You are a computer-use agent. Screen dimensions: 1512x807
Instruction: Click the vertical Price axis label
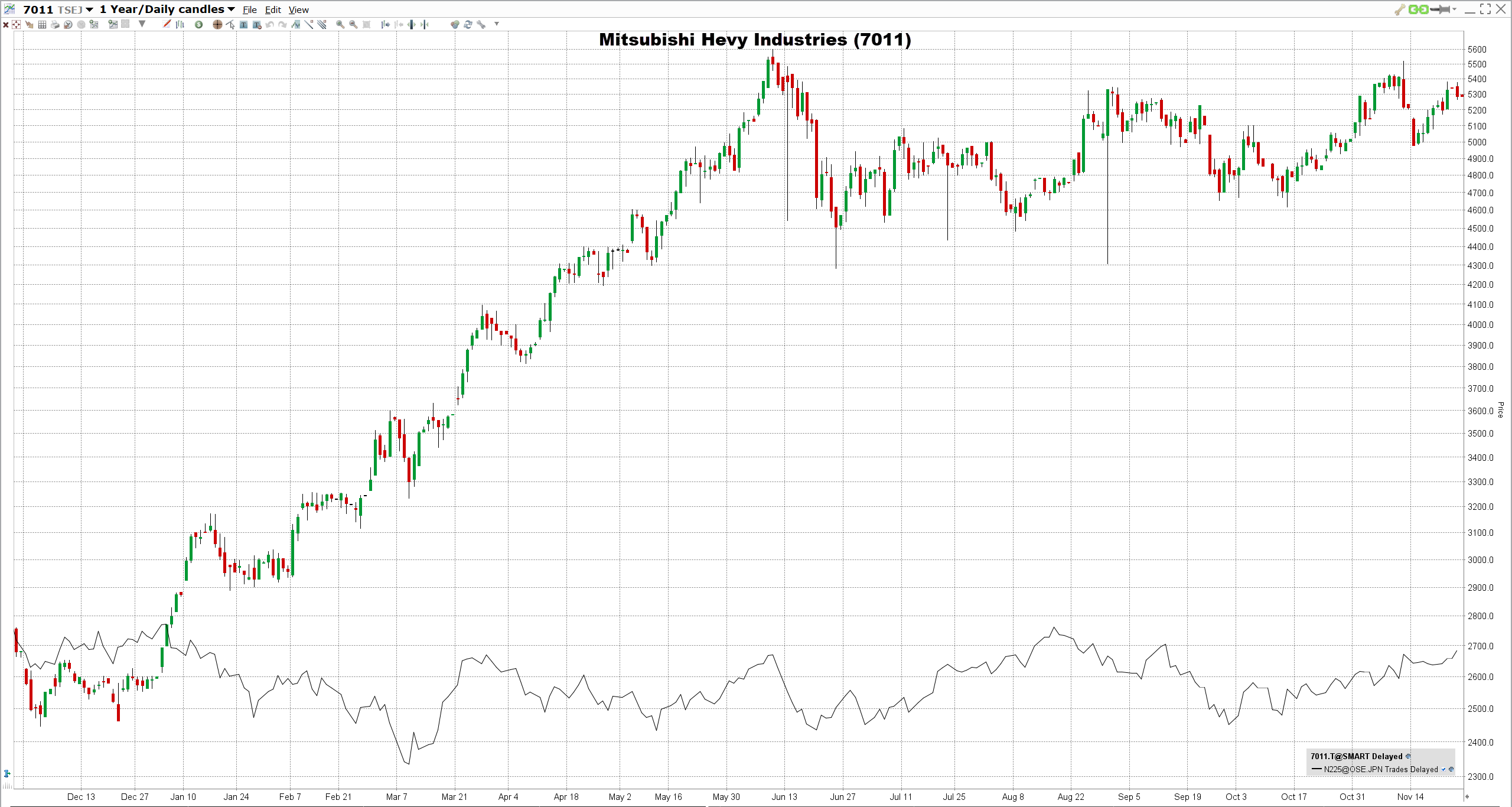point(1500,410)
